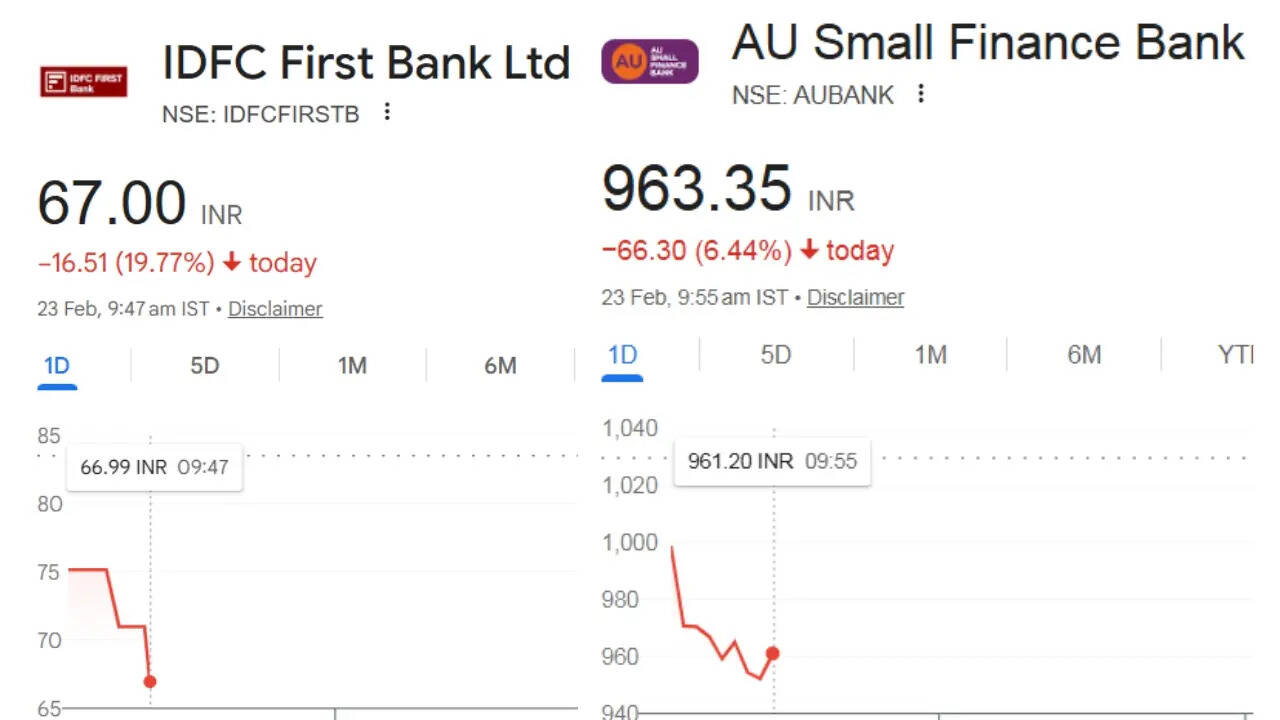Click the AU Small Finance Bank logo
The image size is (1280, 720).
coord(649,61)
